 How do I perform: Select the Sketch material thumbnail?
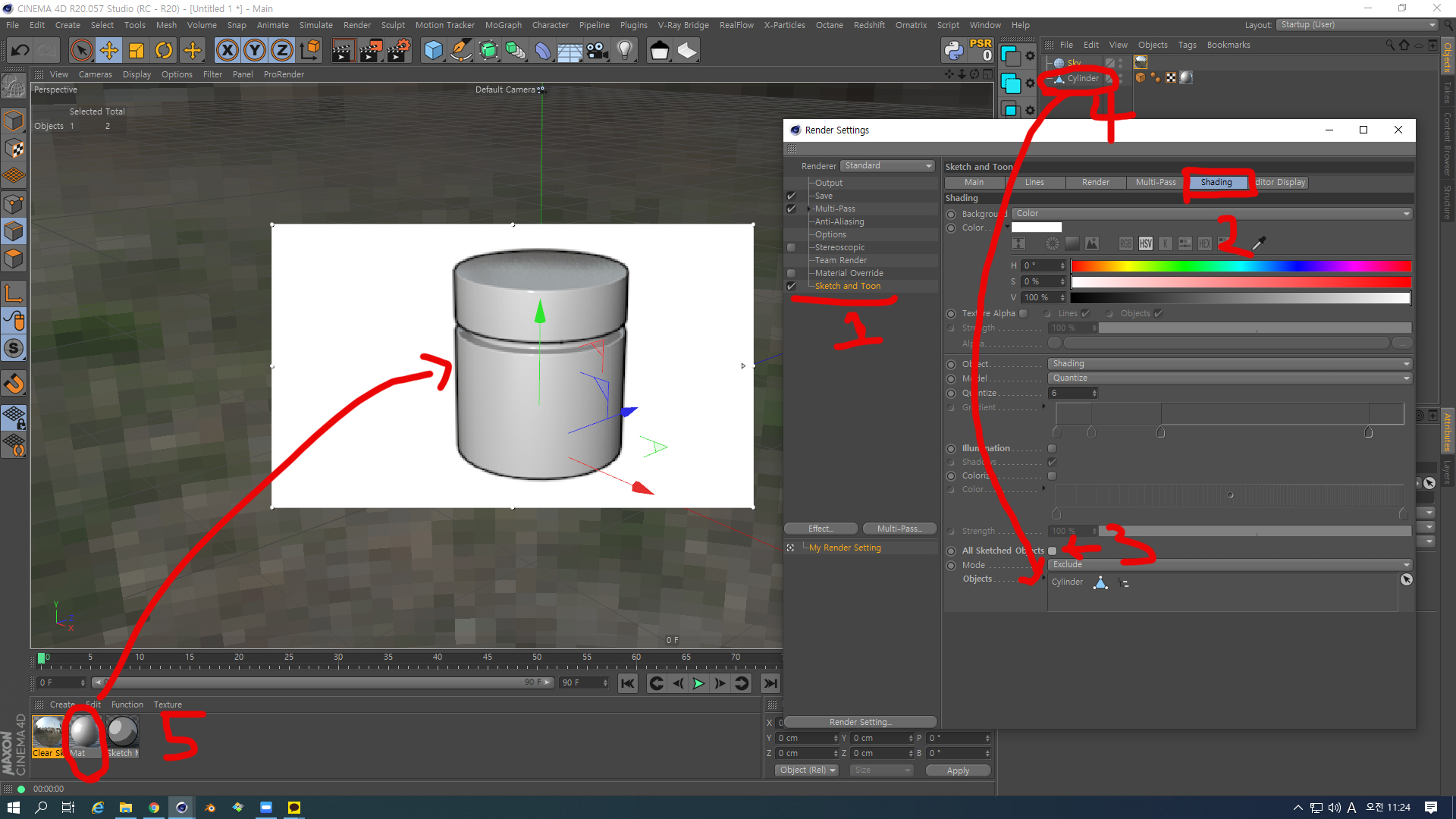click(122, 732)
